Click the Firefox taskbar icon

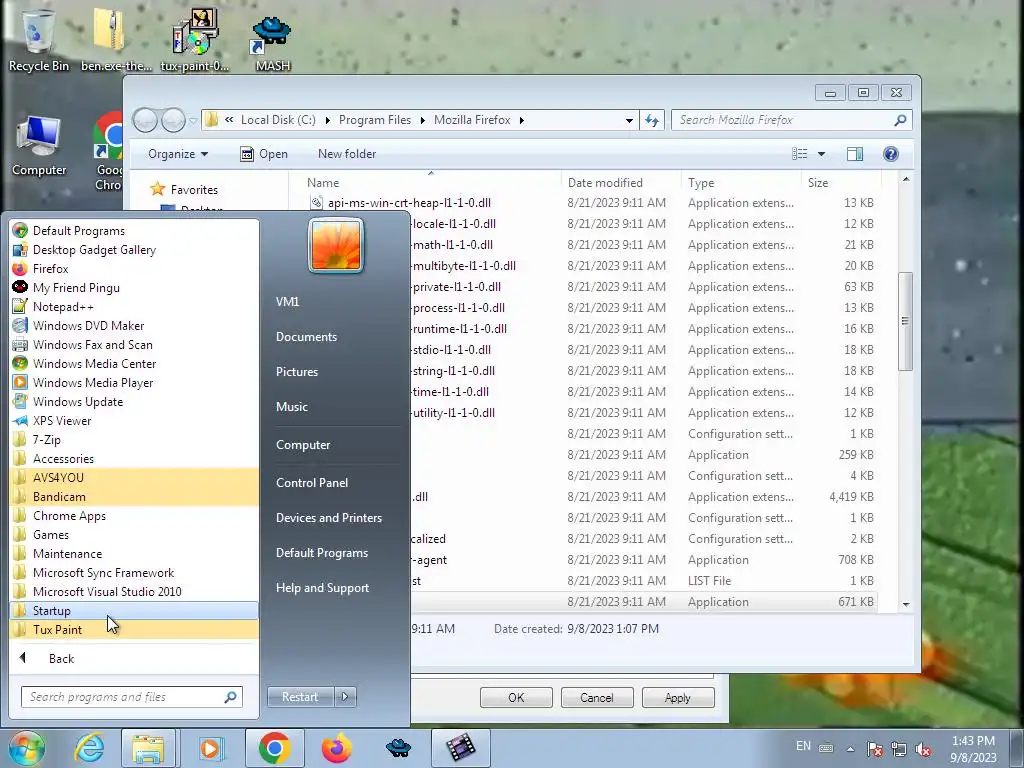pos(336,748)
